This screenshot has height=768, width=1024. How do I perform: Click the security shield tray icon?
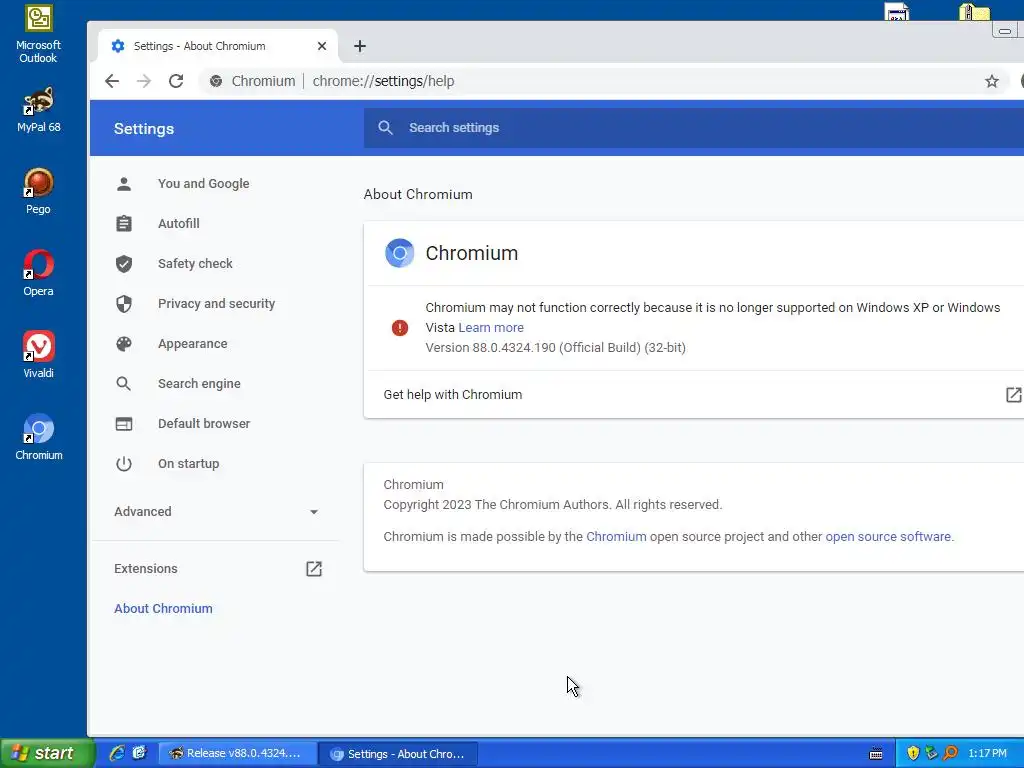[x=913, y=753]
